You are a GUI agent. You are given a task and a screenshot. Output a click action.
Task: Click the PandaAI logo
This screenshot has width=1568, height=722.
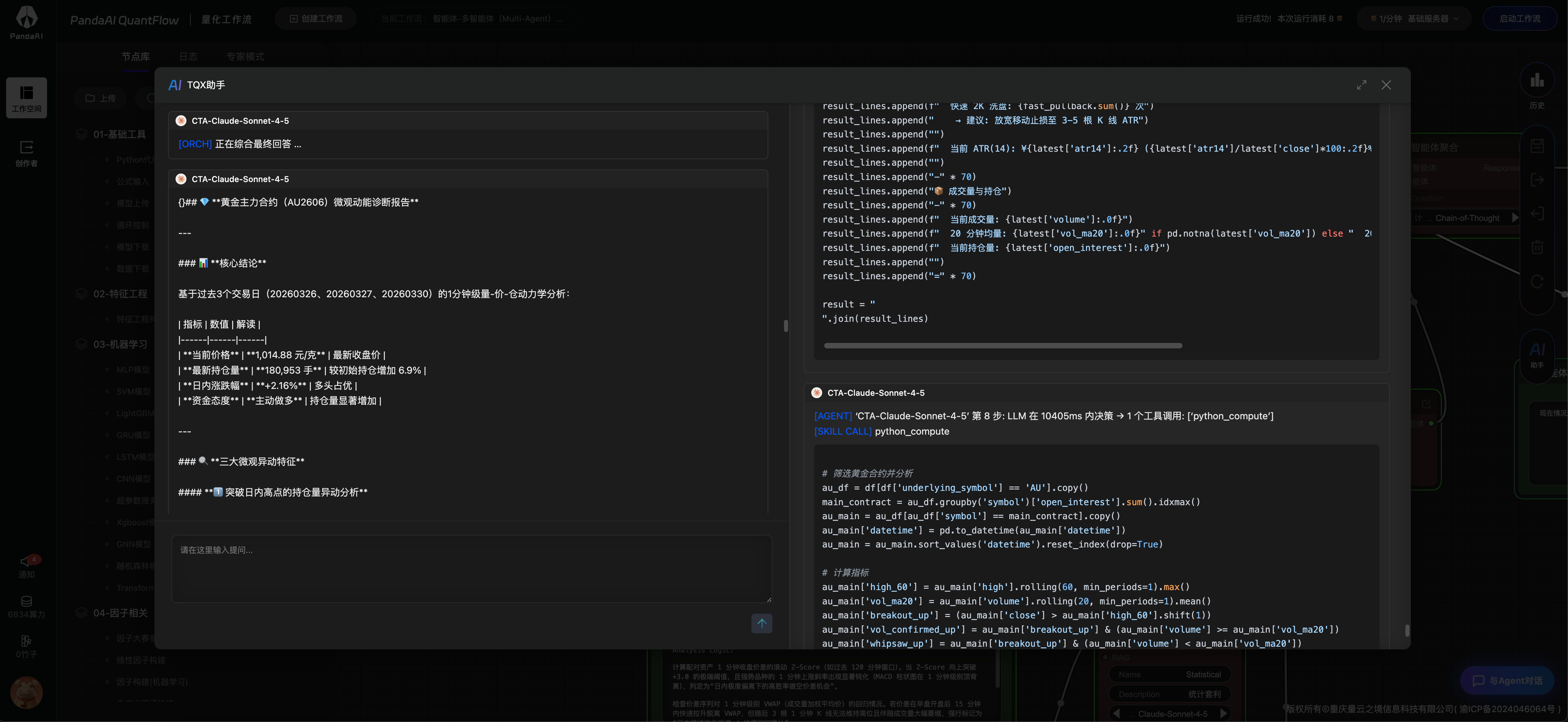(26, 22)
